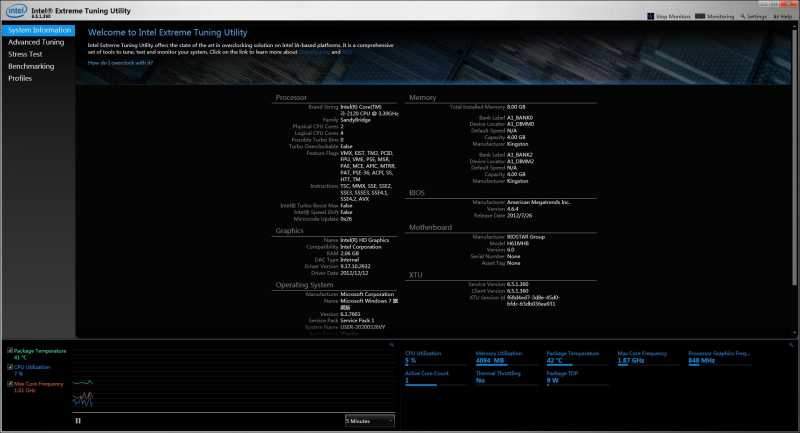Click wrench icon on the graph panel corner
800x433 pixels.
(x=389, y=344)
